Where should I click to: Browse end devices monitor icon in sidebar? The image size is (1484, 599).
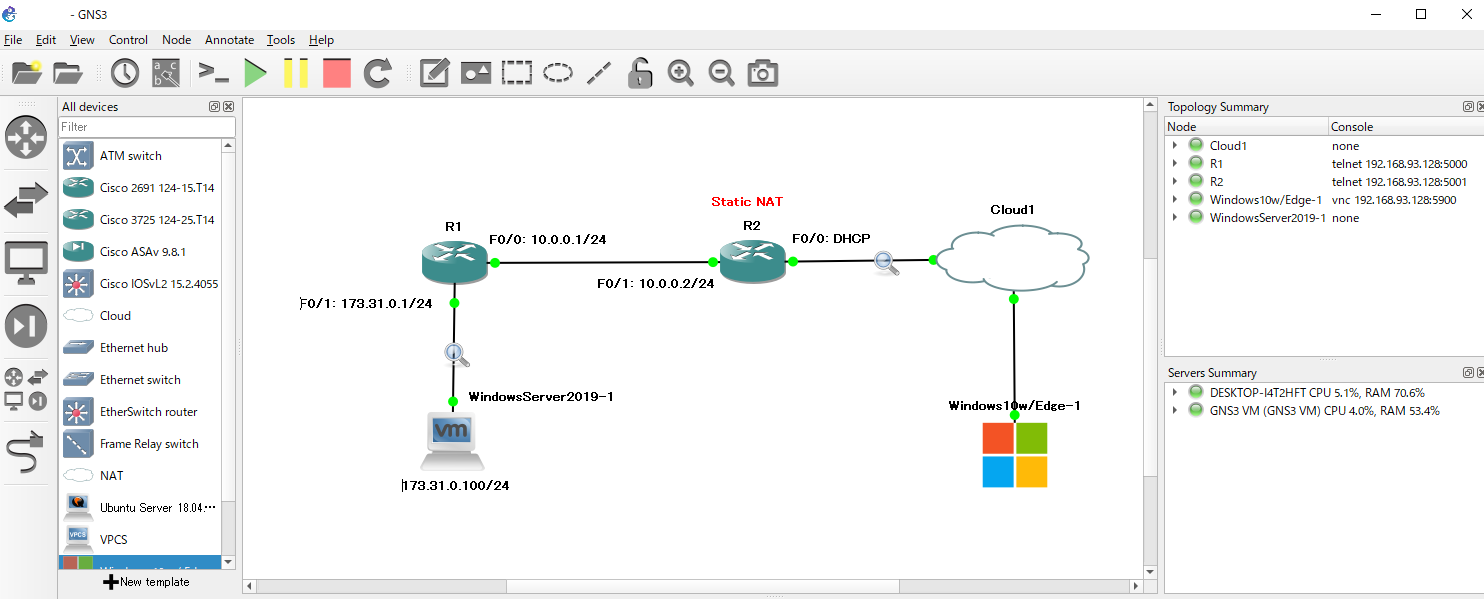point(26,263)
